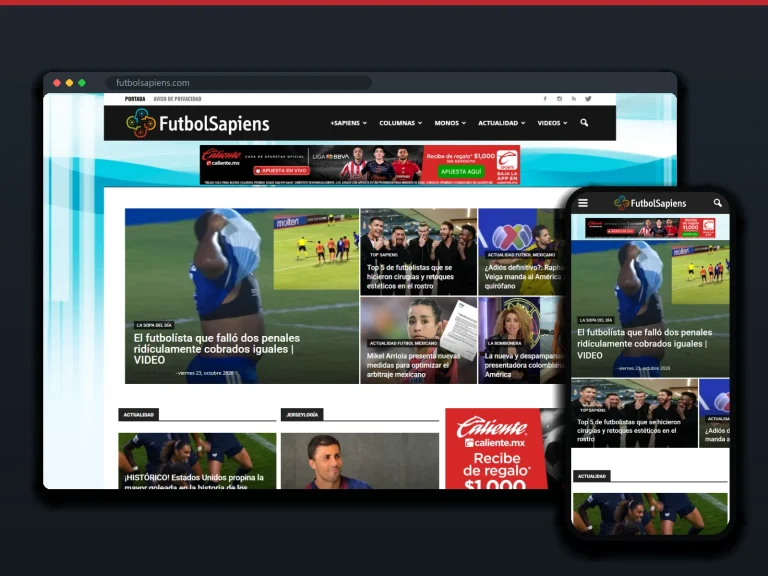Tap the women's team photo thumbnail on phone
Screen dimensions: 768x576
(650, 514)
